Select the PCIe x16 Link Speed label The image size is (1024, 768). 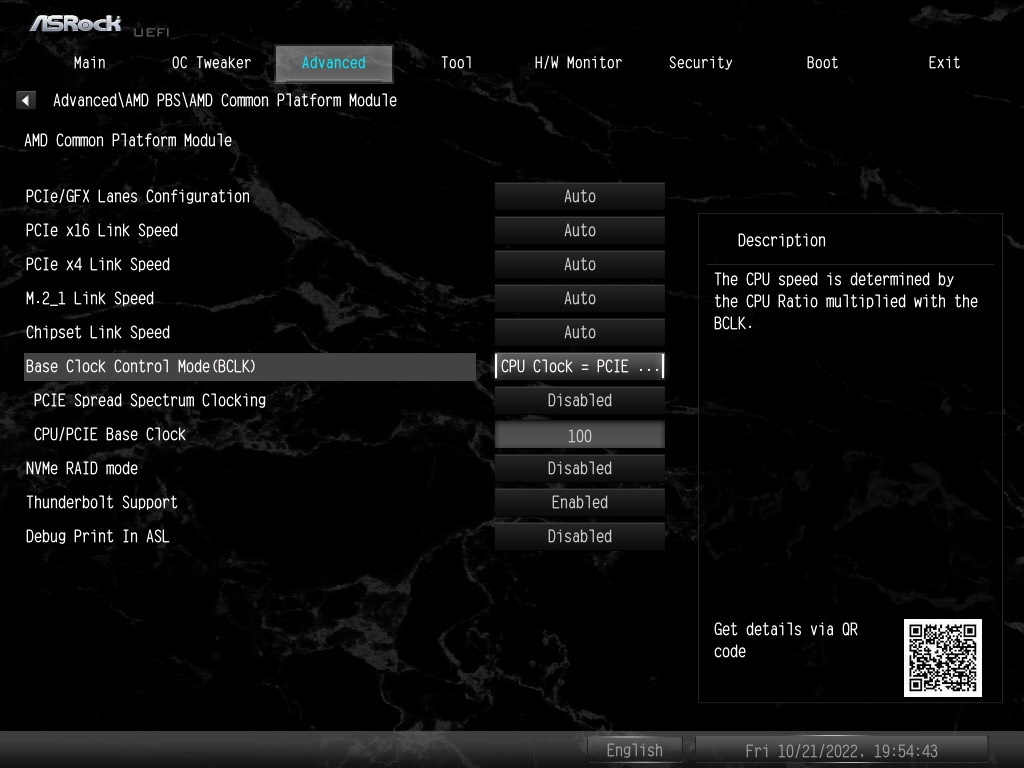102,231
